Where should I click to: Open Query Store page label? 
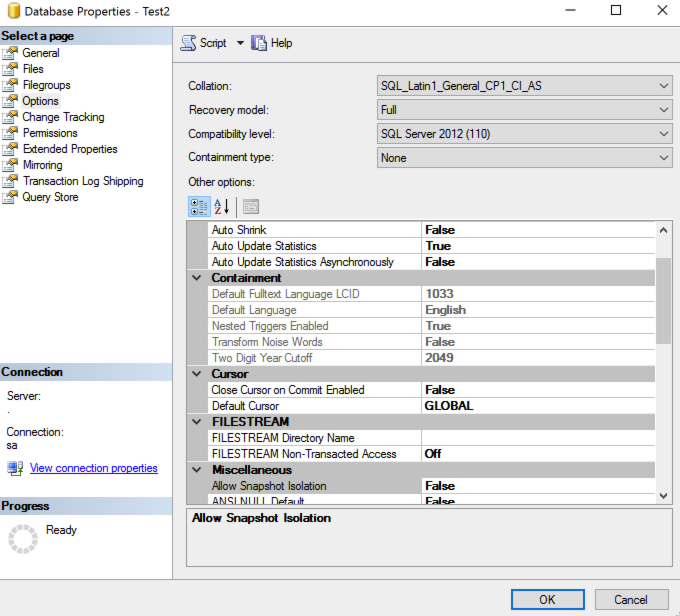click(x=50, y=197)
